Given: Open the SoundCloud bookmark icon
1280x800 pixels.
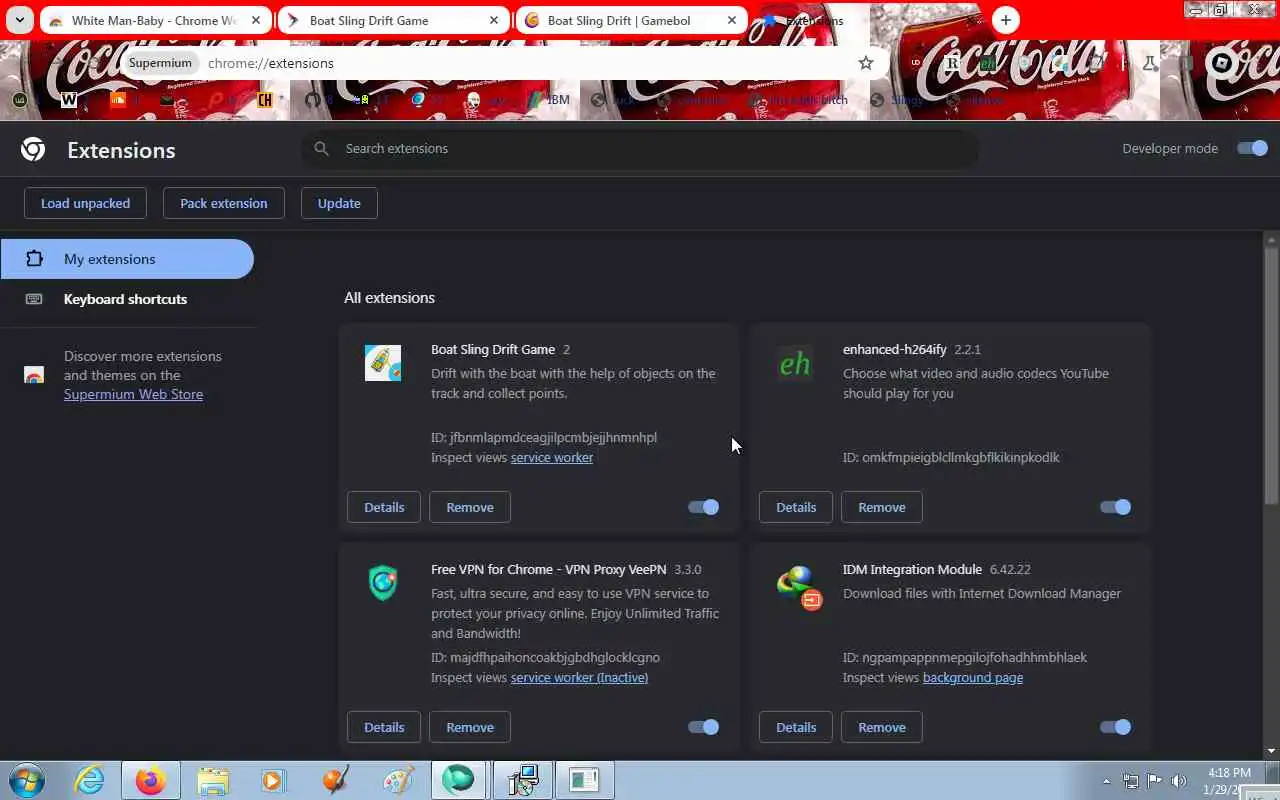Looking at the screenshot, I should click(118, 100).
